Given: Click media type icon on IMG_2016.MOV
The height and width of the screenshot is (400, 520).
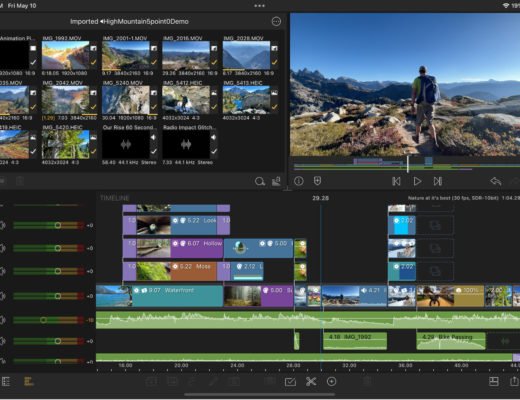Looking at the screenshot, I should (x=214, y=48).
